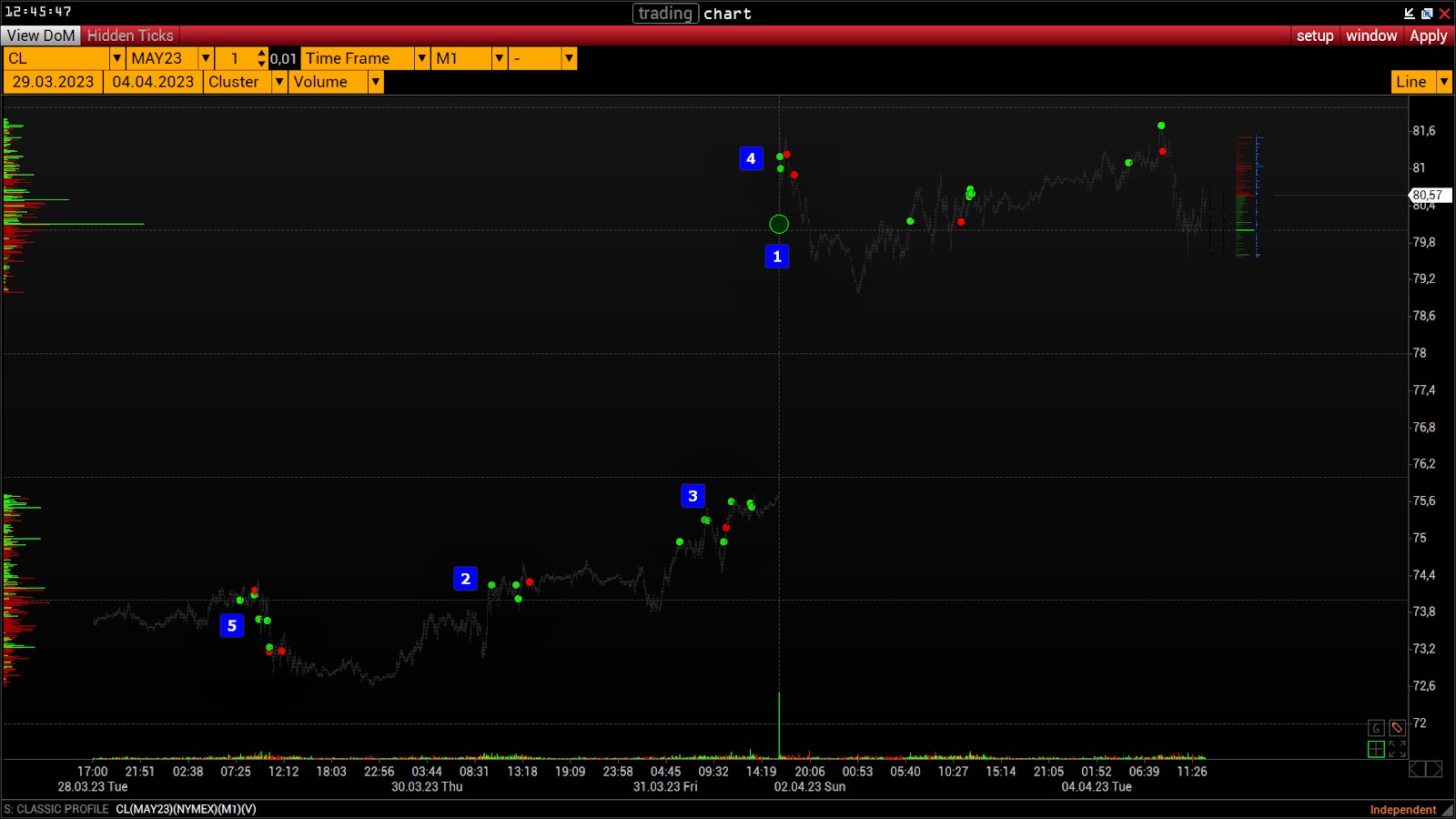This screenshot has width=1456, height=819.
Task: Click the G icon button on chart
Action: 1376,728
